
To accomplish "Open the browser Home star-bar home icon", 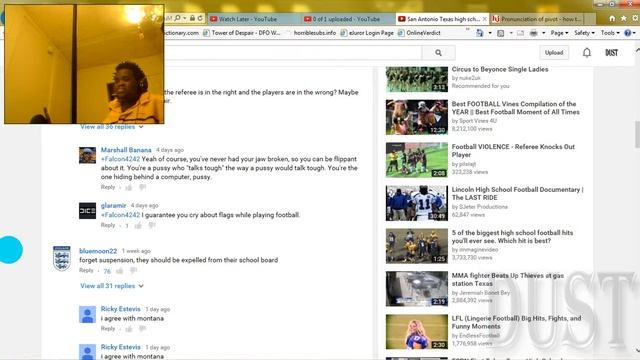I will pyautogui.click(x=612, y=18).
